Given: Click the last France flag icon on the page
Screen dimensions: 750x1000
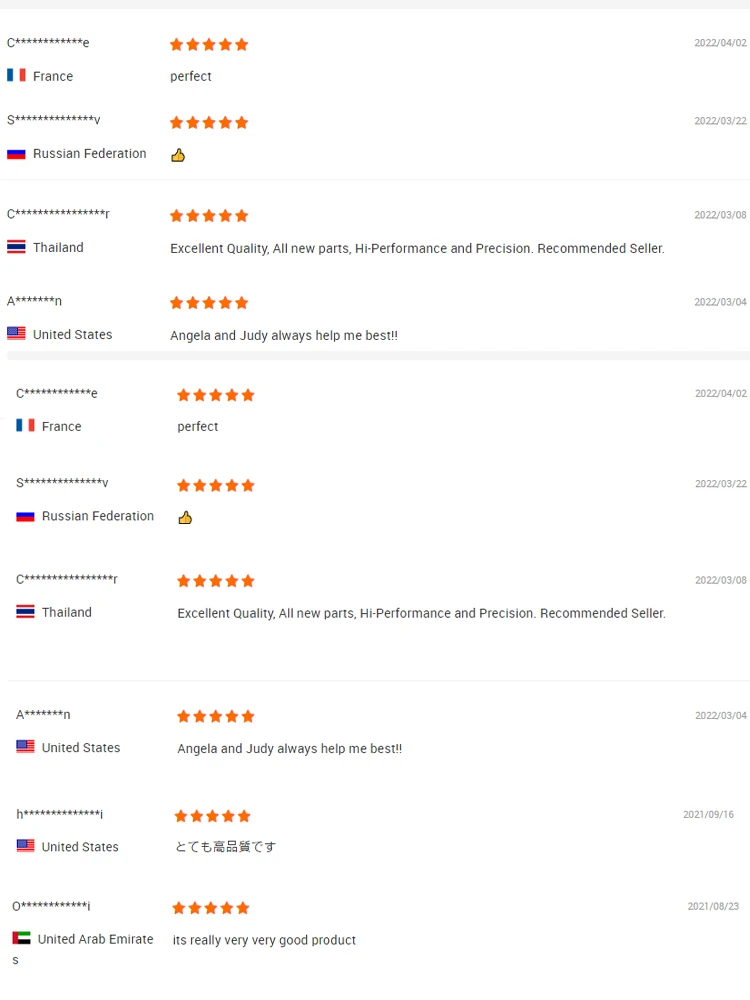Looking at the screenshot, I should coord(25,426).
